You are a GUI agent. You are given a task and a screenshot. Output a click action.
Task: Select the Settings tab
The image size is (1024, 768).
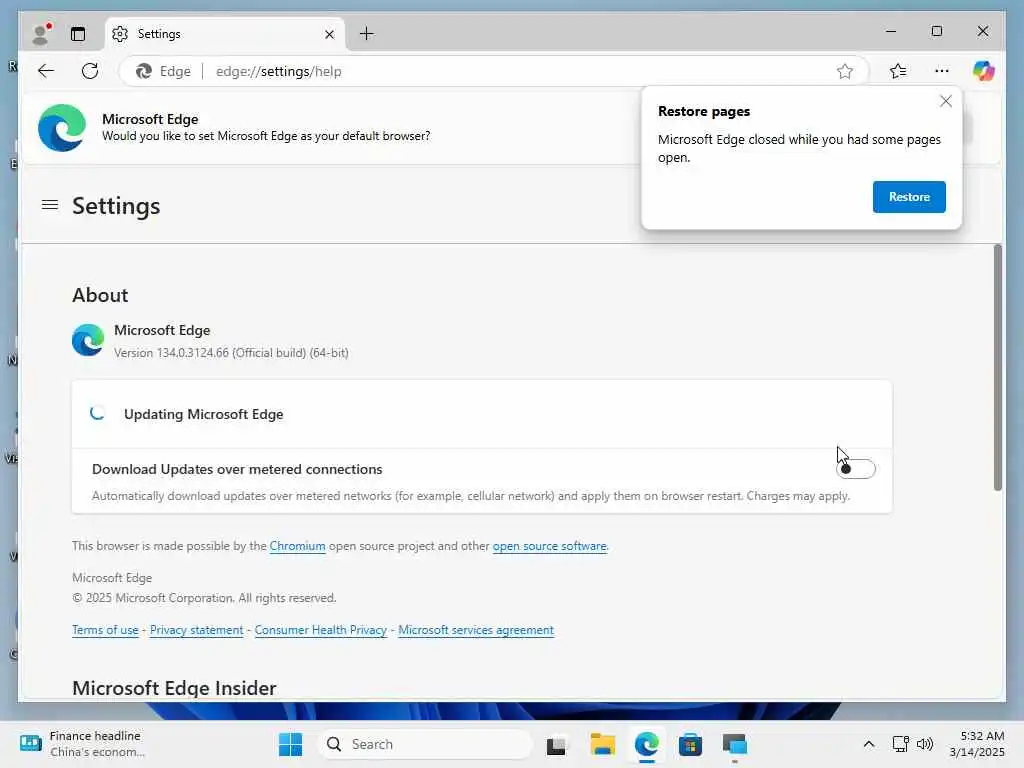pos(223,34)
